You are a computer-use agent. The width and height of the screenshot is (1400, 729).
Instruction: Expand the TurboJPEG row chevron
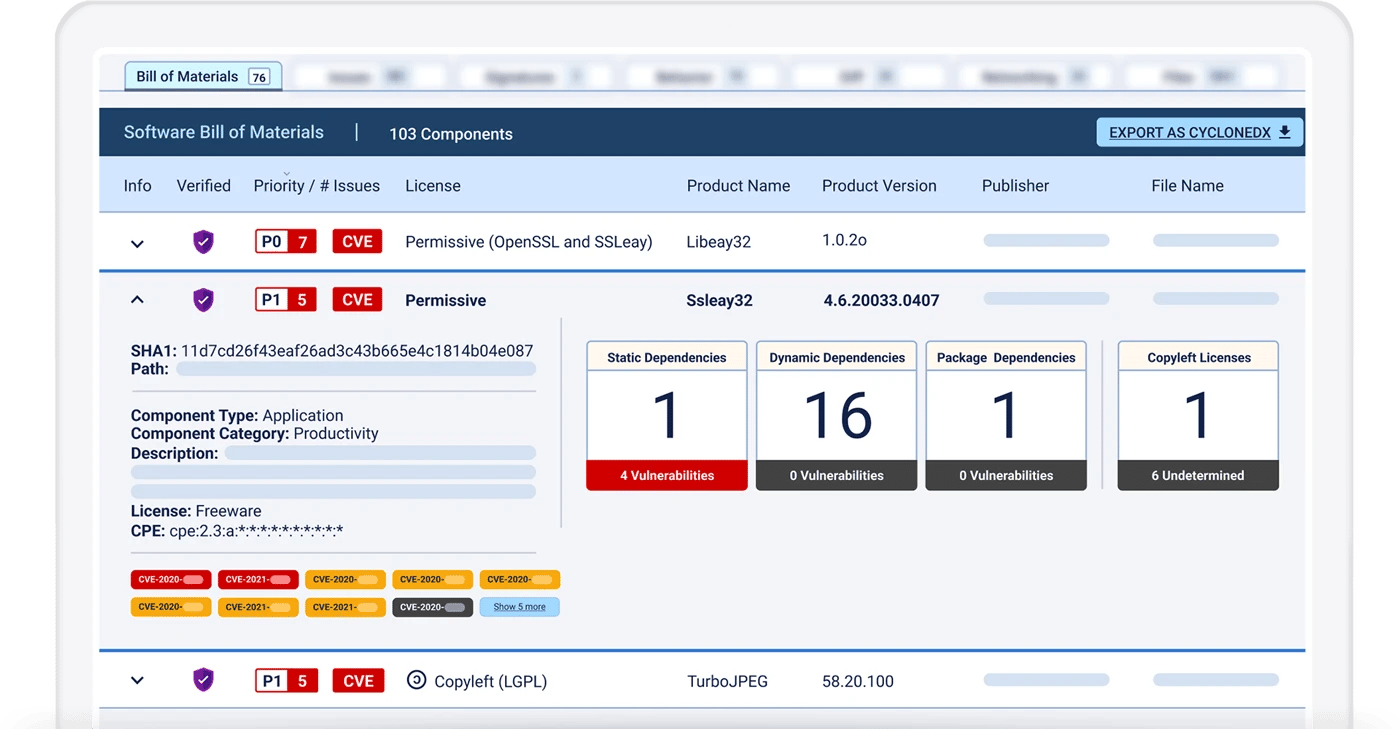[x=137, y=681]
